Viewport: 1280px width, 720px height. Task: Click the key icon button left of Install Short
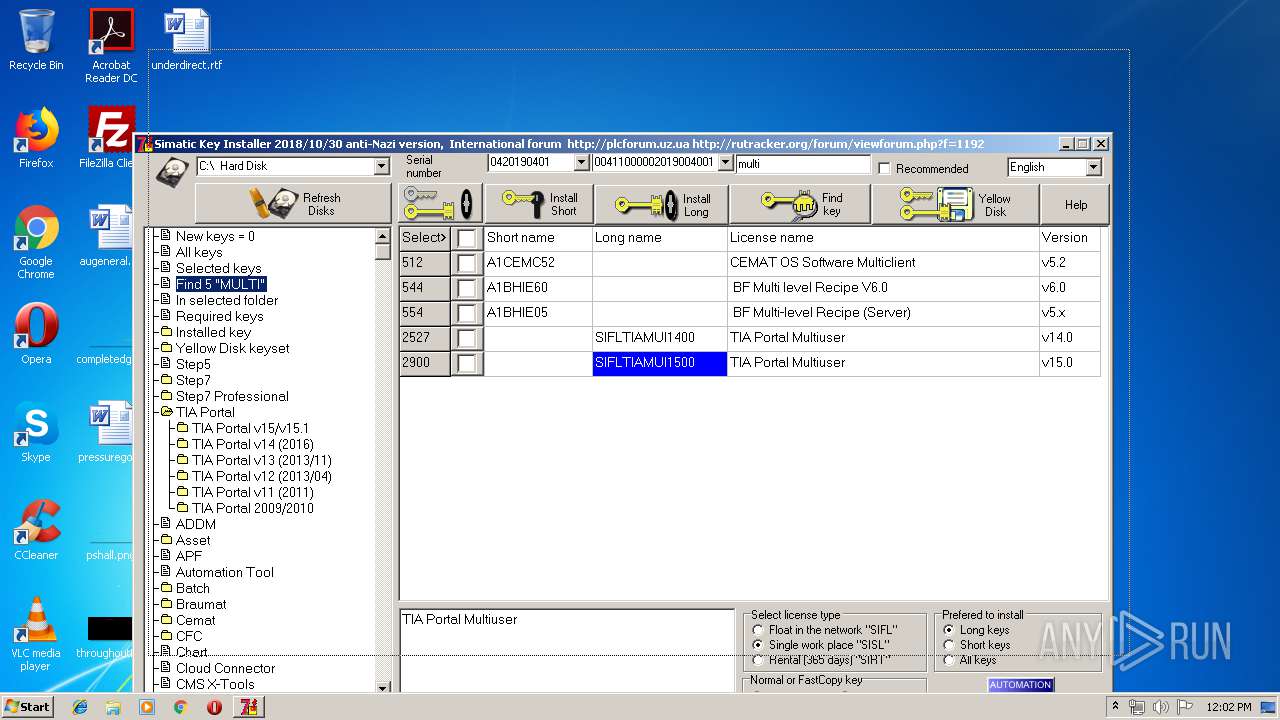click(x=440, y=204)
